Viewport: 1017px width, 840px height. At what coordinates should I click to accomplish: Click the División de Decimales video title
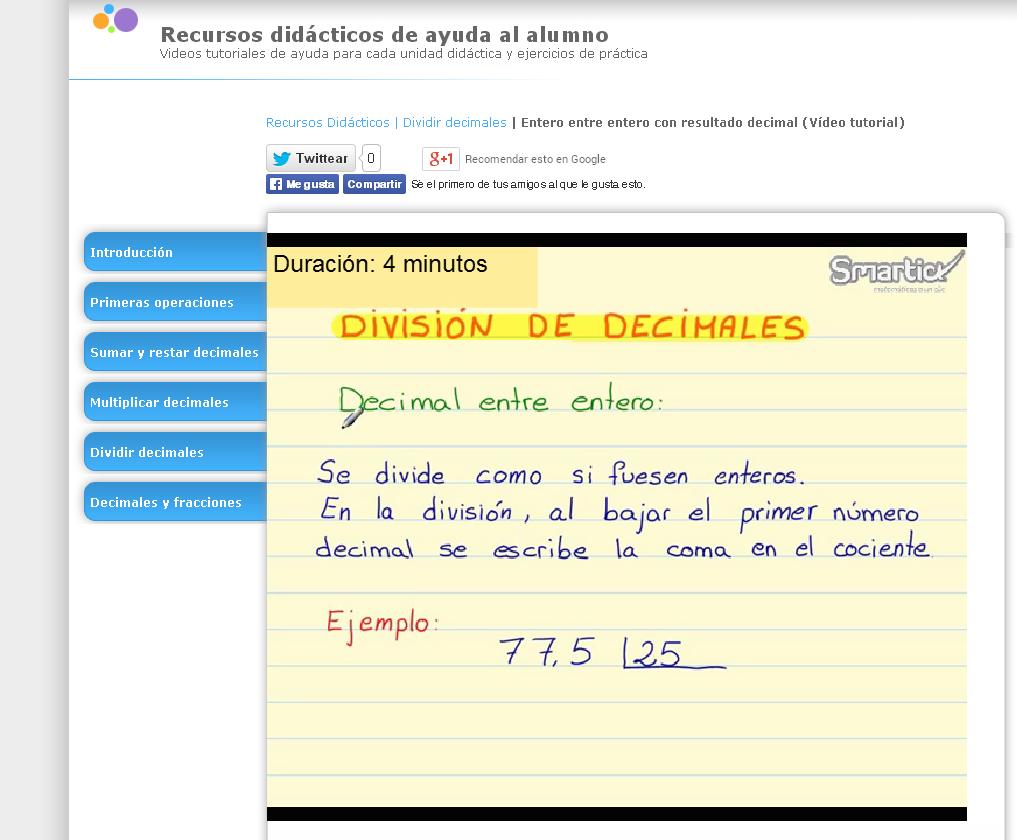point(572,327)
